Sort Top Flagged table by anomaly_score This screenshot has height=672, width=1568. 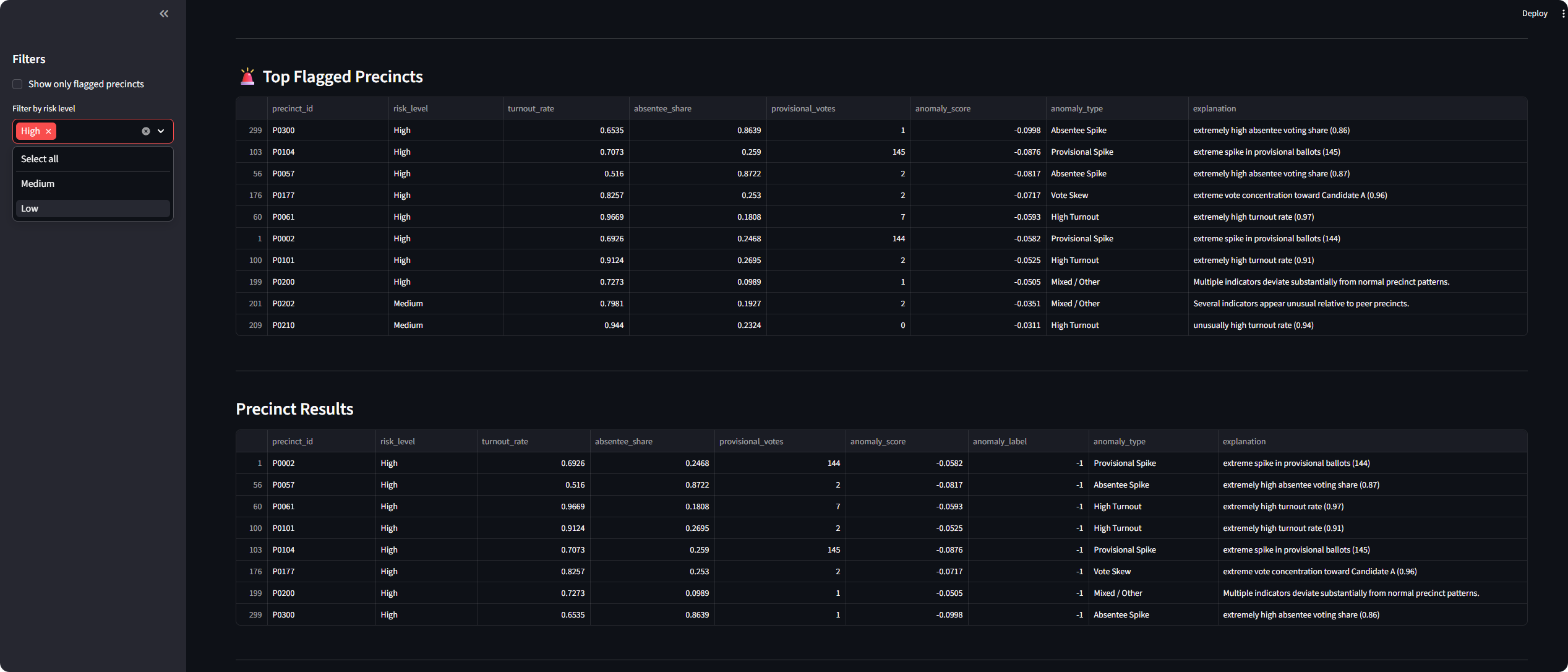pyautogui.click(x=943, y=109)
